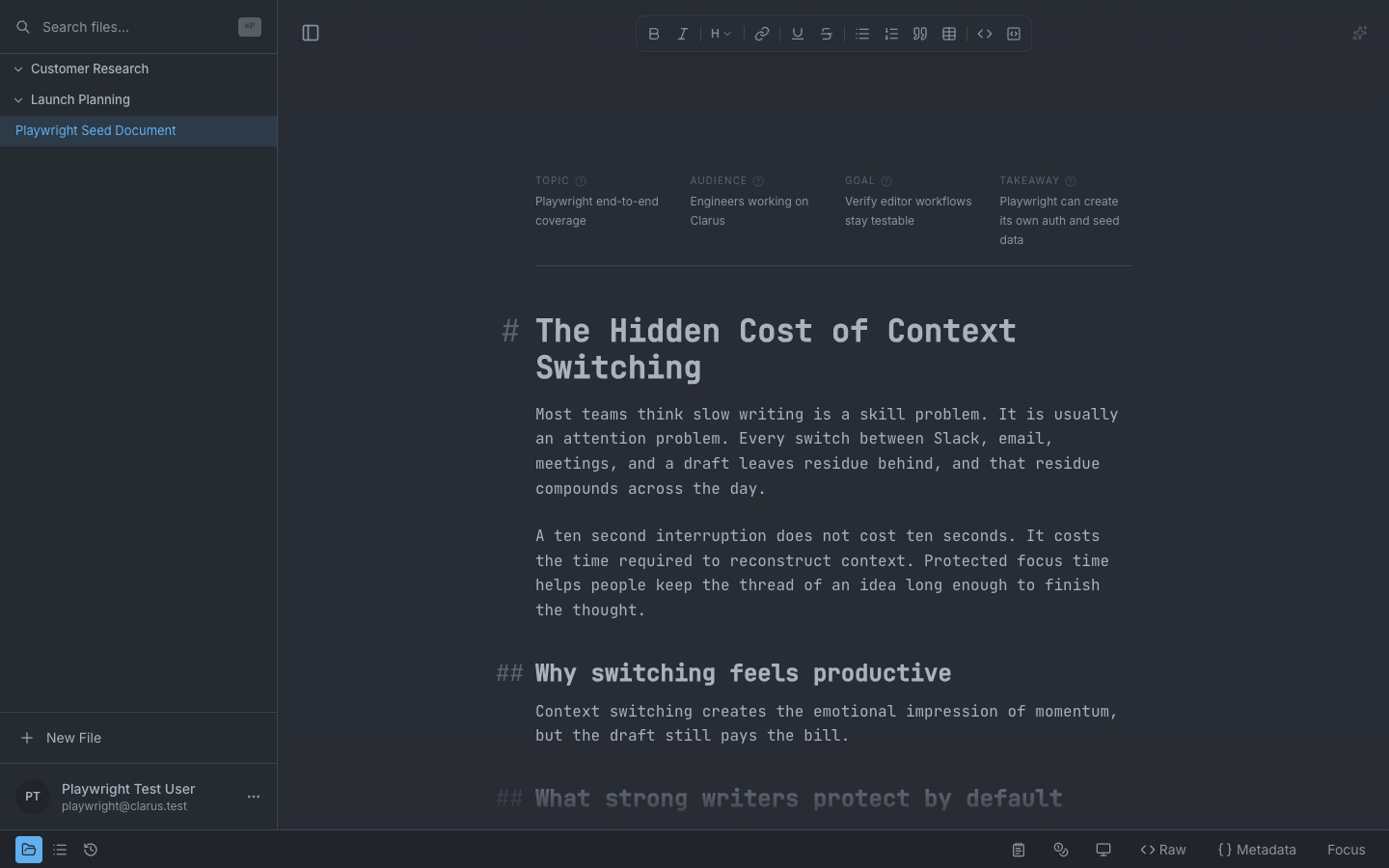
Task: Open the Playwright Seed Document file
Action: (x=138, y=130)
